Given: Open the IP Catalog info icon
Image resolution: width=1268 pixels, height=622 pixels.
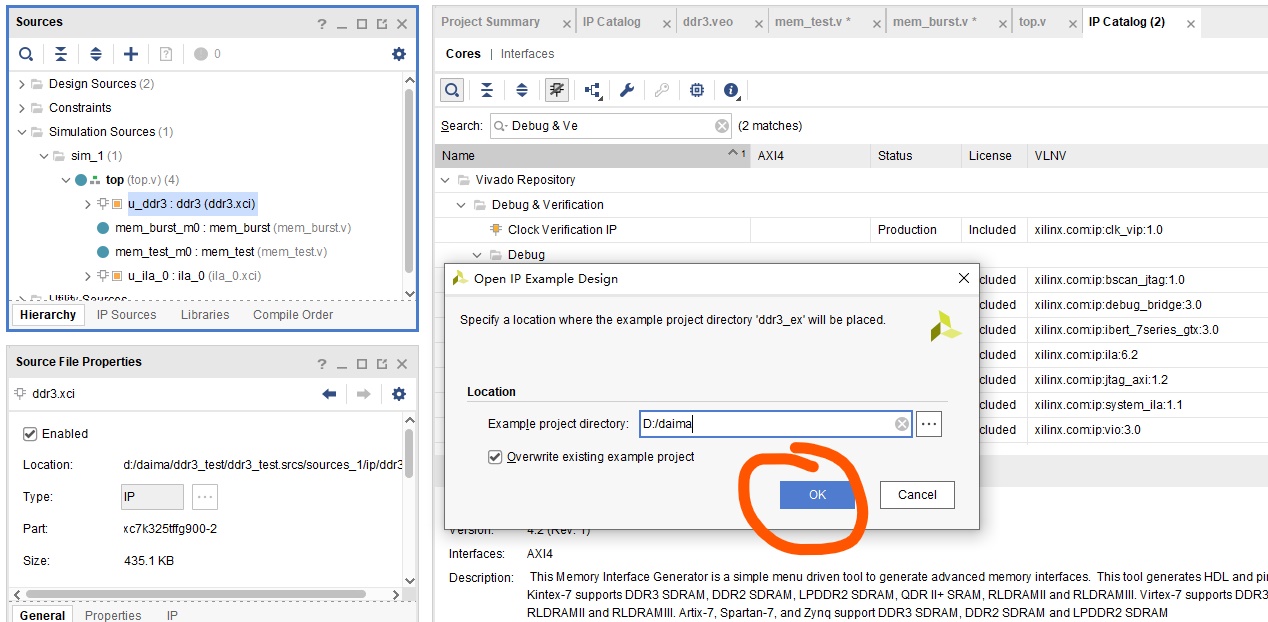Looking at the screenshot, I should click(731, 90).
